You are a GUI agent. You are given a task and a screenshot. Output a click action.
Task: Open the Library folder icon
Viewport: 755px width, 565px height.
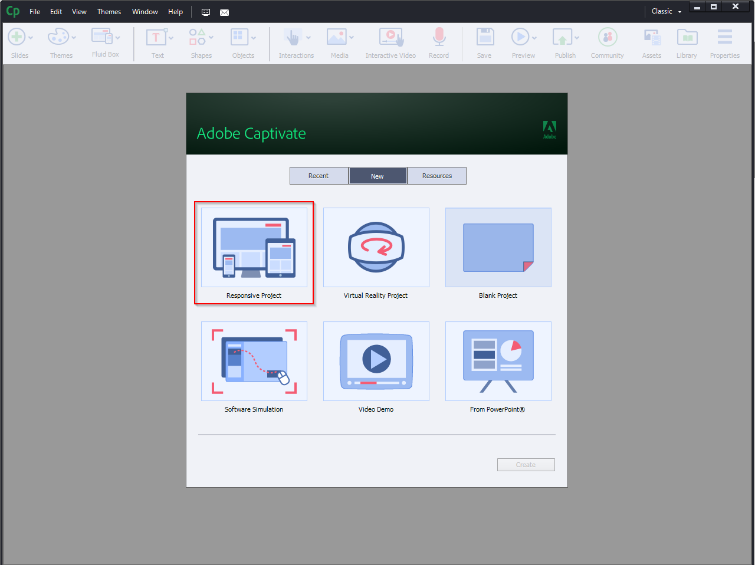click(687, 37)
